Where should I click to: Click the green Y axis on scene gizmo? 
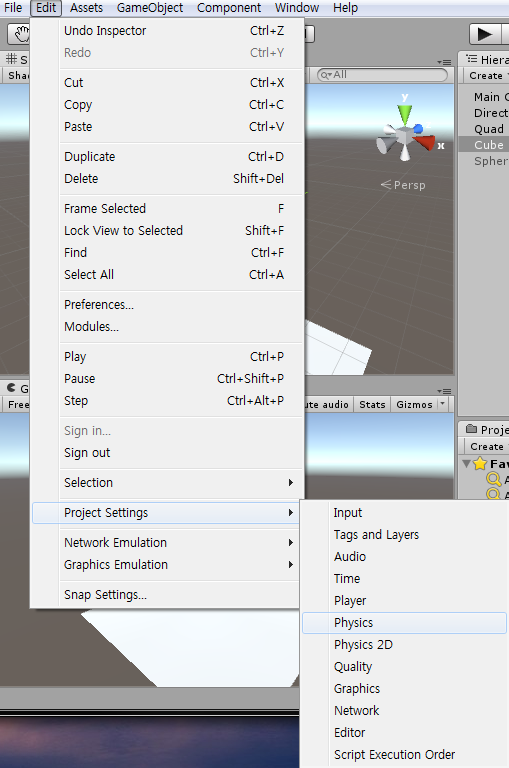[x=405, y=112]
